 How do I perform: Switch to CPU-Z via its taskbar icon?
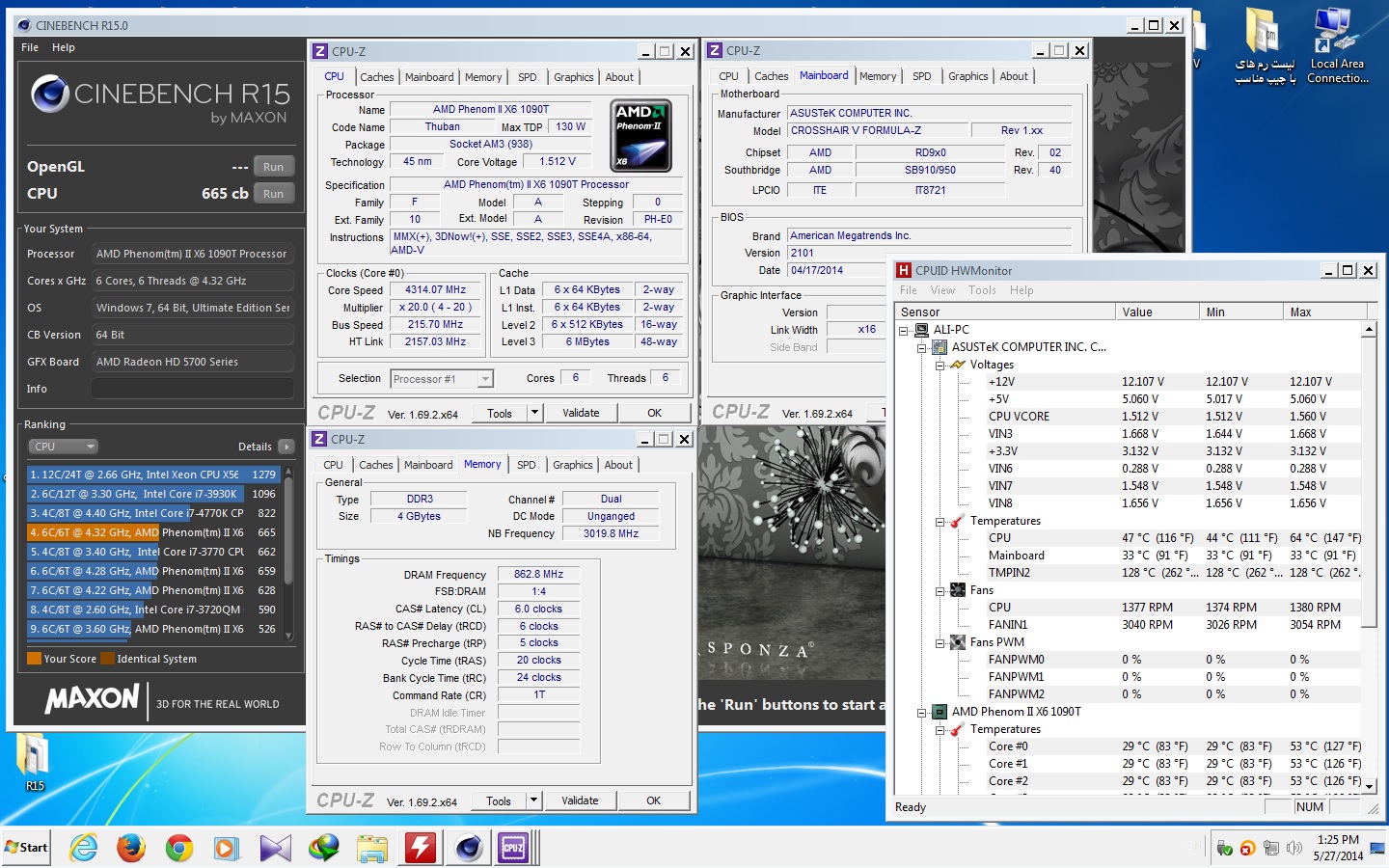point(514,848)
